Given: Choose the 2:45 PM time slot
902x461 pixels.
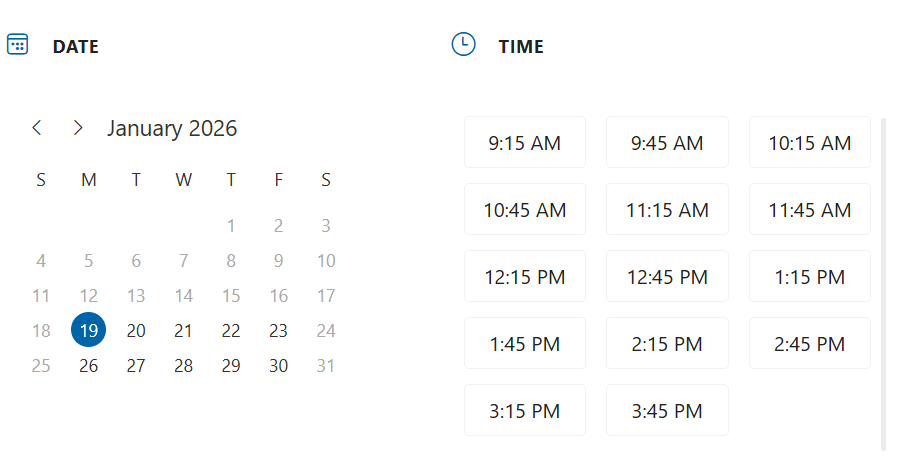Looking at the screenshot, I should click(810, 344).
